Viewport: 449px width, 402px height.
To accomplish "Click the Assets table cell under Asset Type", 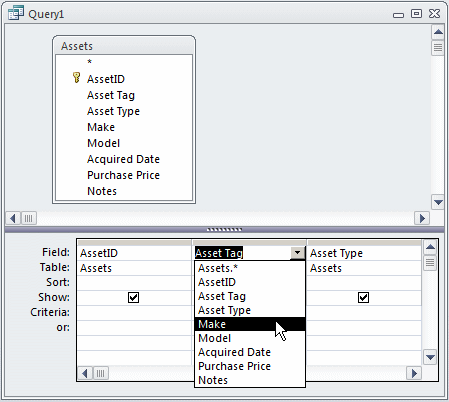I will coord(364,268).
